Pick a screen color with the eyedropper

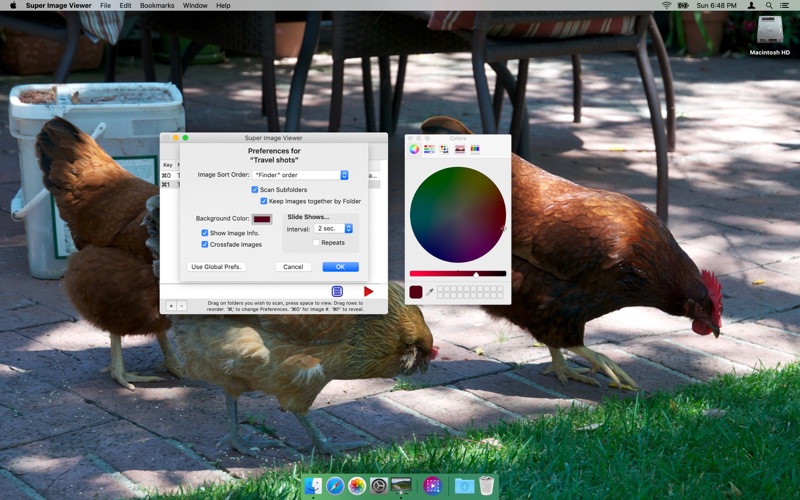[431, 292]
